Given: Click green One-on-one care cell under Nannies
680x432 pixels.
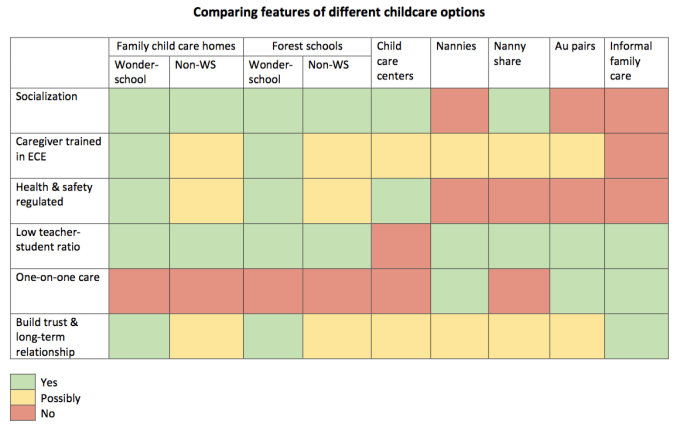Looking at the screenshot, I should (x=458, y=290).
